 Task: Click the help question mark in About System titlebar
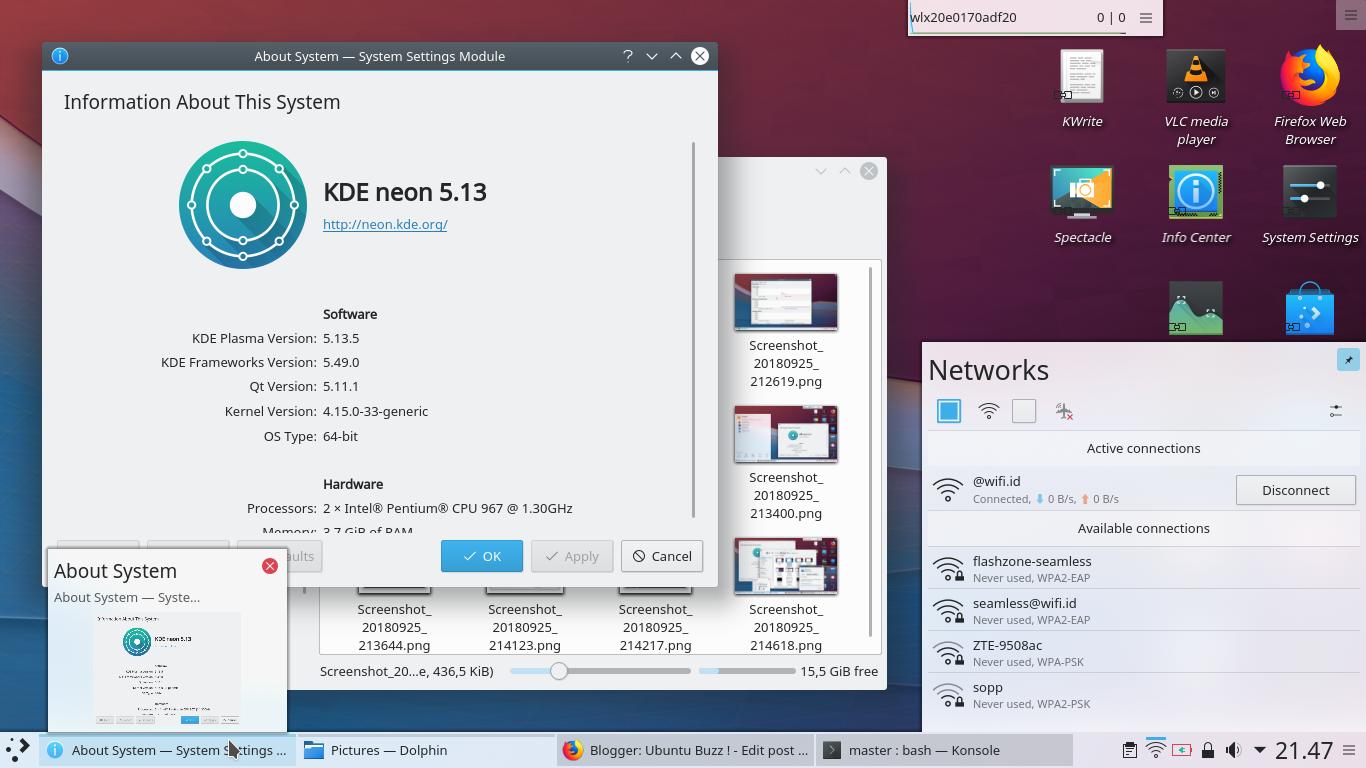pyautogui.click(x=628, y=56)
